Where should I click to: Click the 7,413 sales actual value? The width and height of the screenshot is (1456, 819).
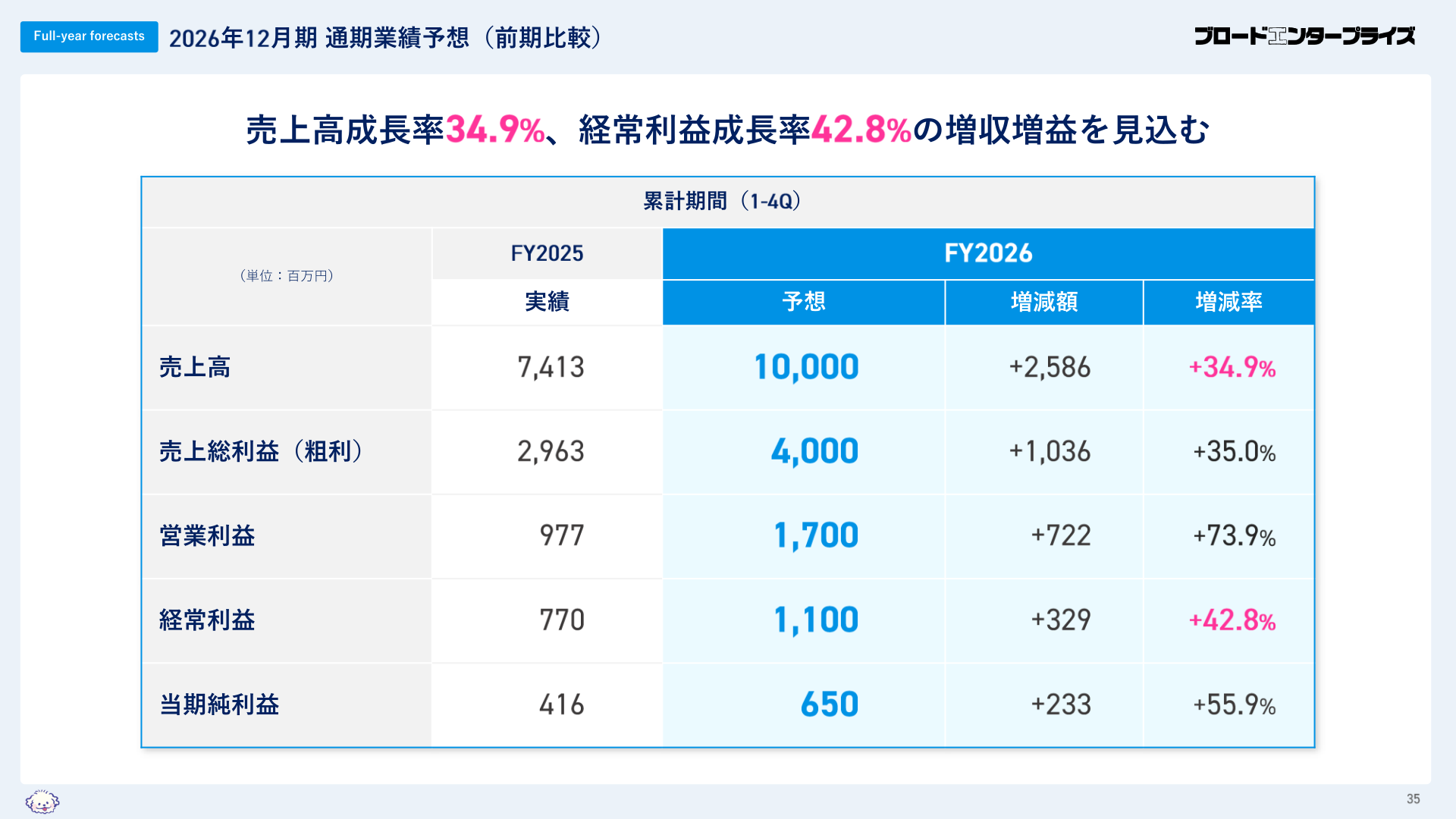pyautogui.click(x=551, y=368)
